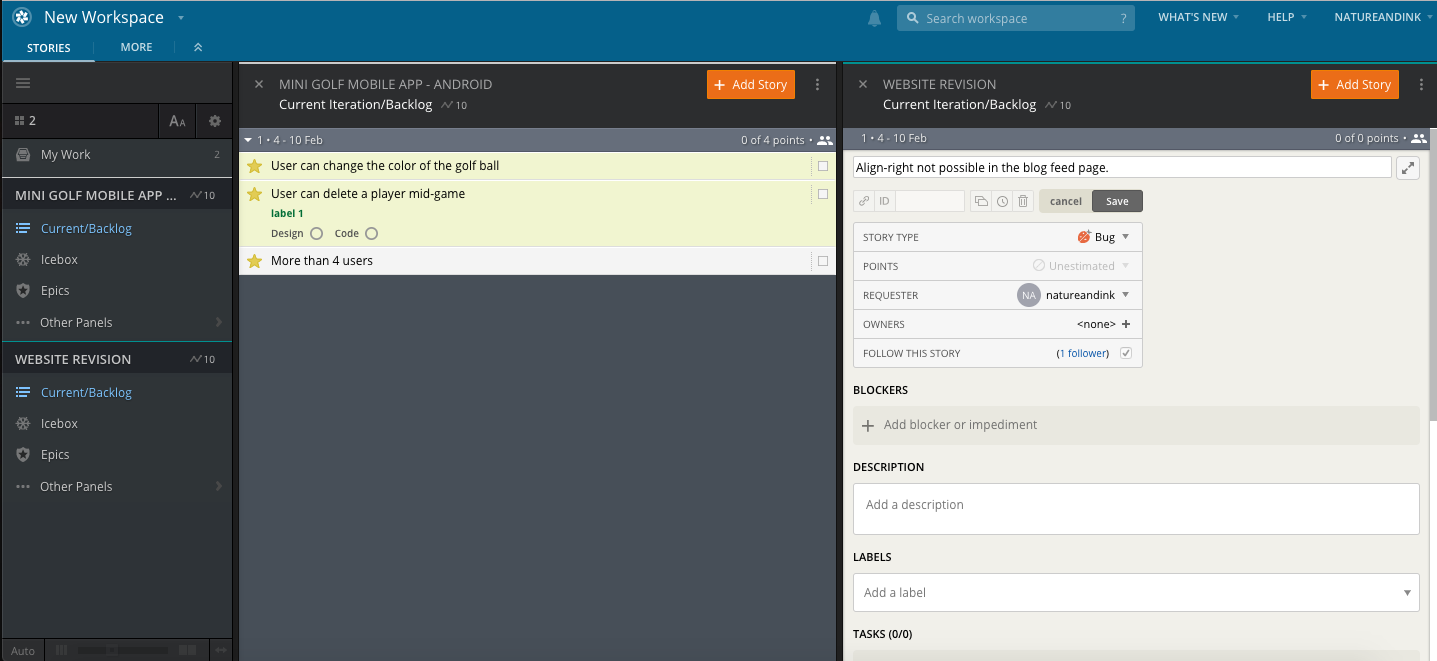Select the Design task radio circle

pyautogui.click(x=316, y=234)
